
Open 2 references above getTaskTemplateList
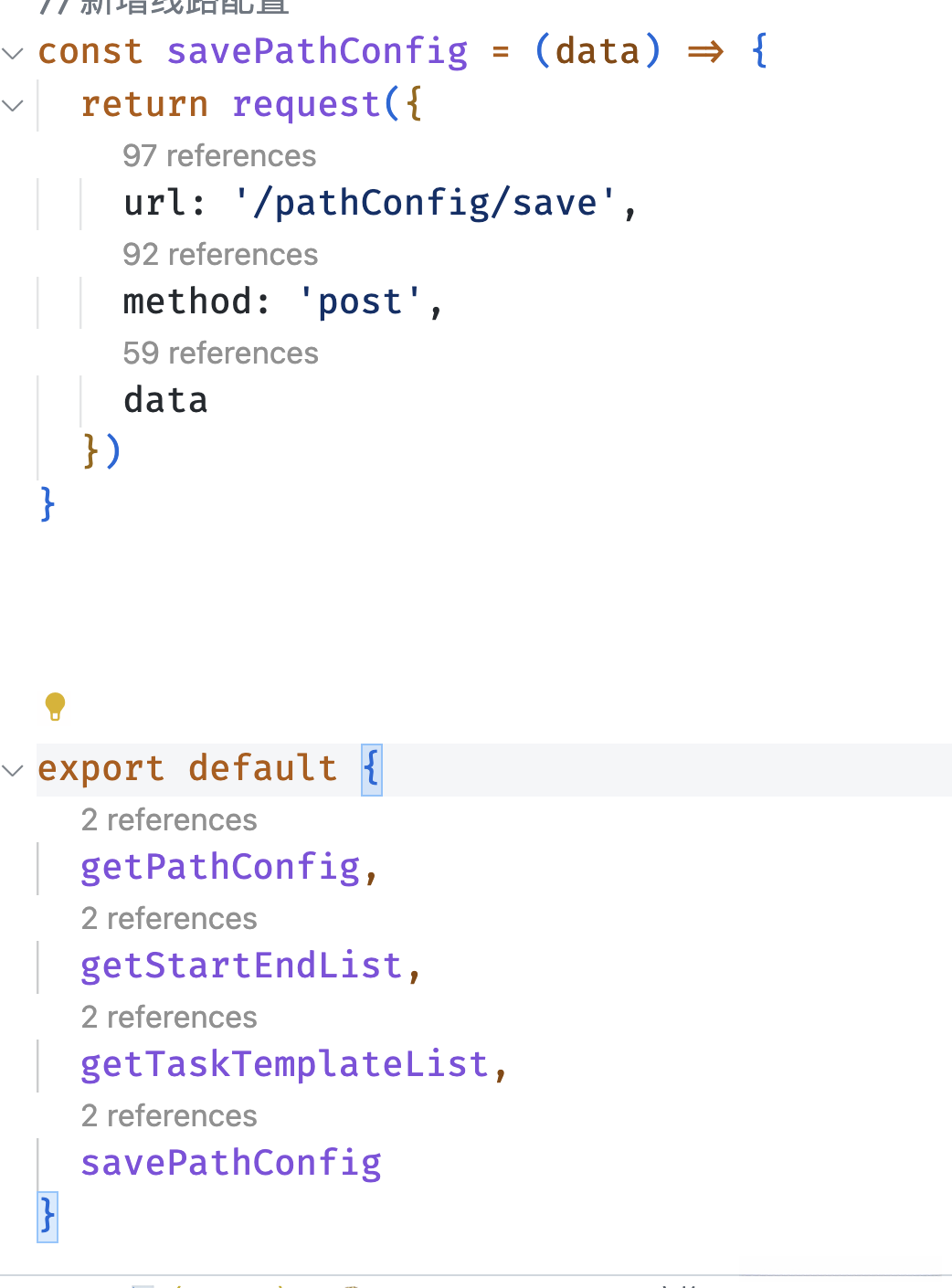[x=169, y=1018]
